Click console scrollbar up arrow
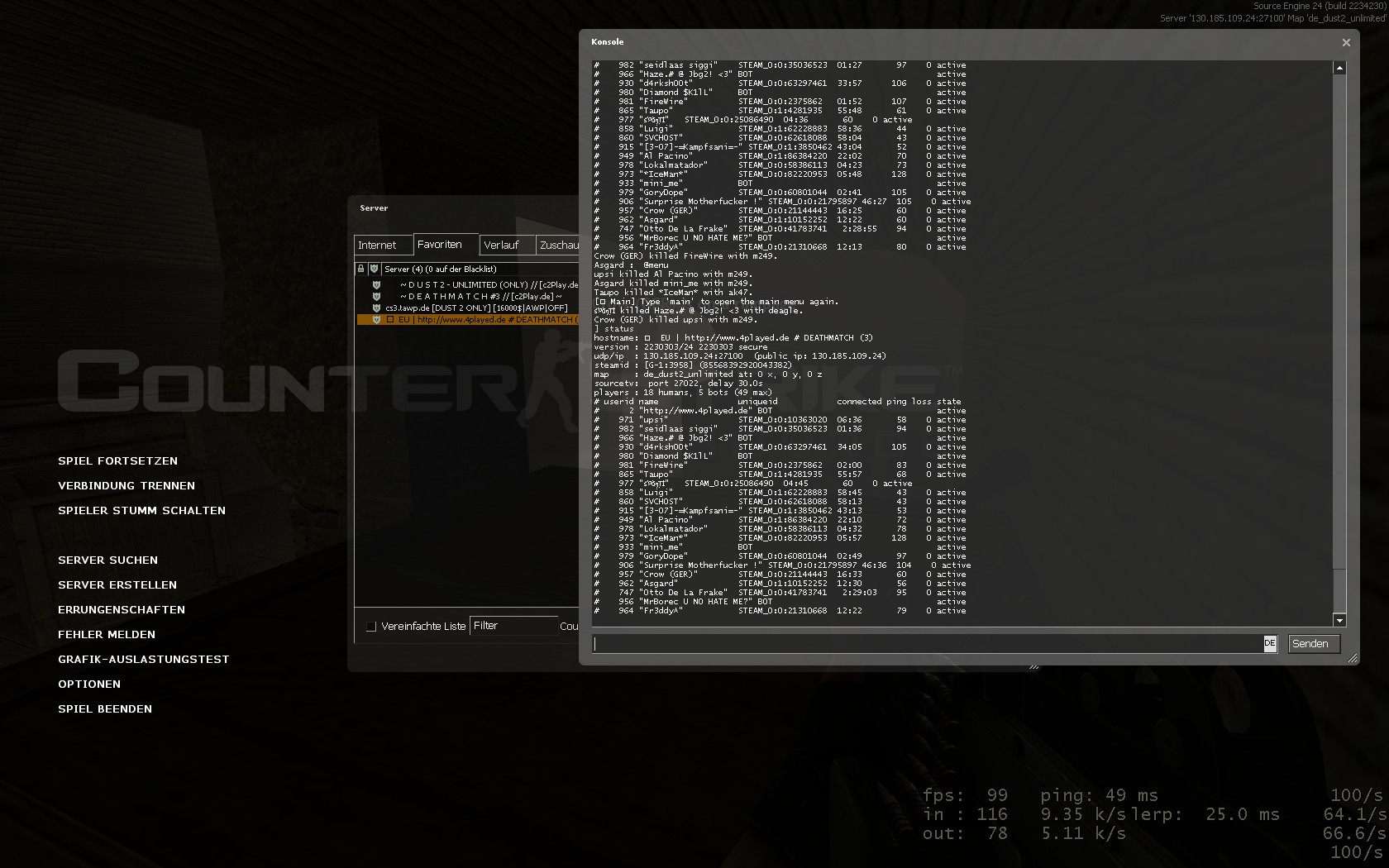This screenshot has width=1389, height=868. tap(1339, 68)
